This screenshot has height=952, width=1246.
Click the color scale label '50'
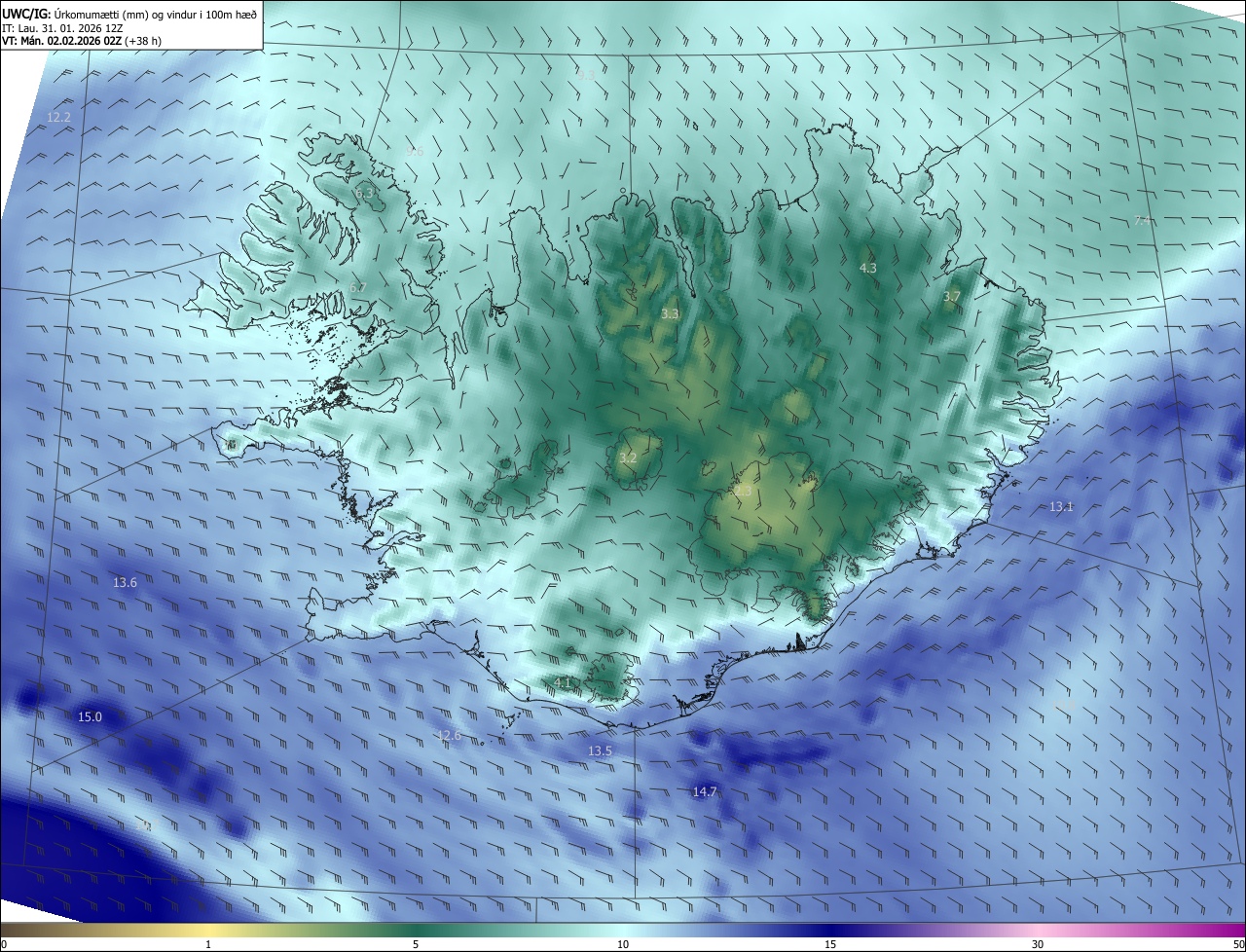tap(1238, 944)
